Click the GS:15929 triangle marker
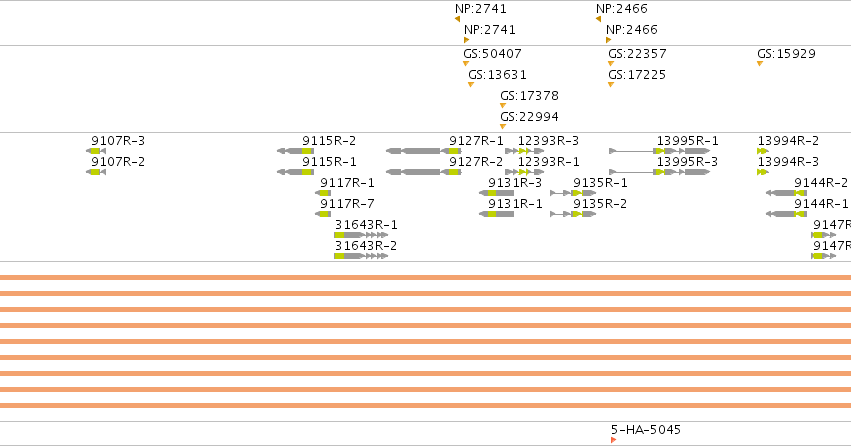The width and height of the screenshot is (851, 446). (x=760, y=63)
